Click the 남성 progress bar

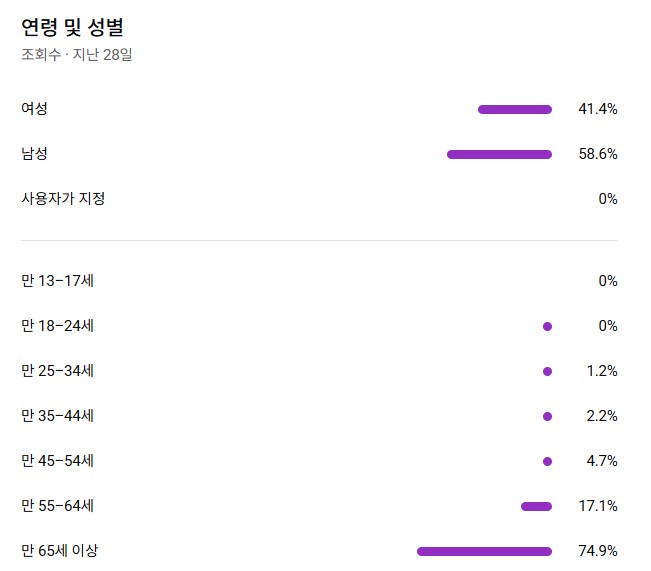pos(499,154)
